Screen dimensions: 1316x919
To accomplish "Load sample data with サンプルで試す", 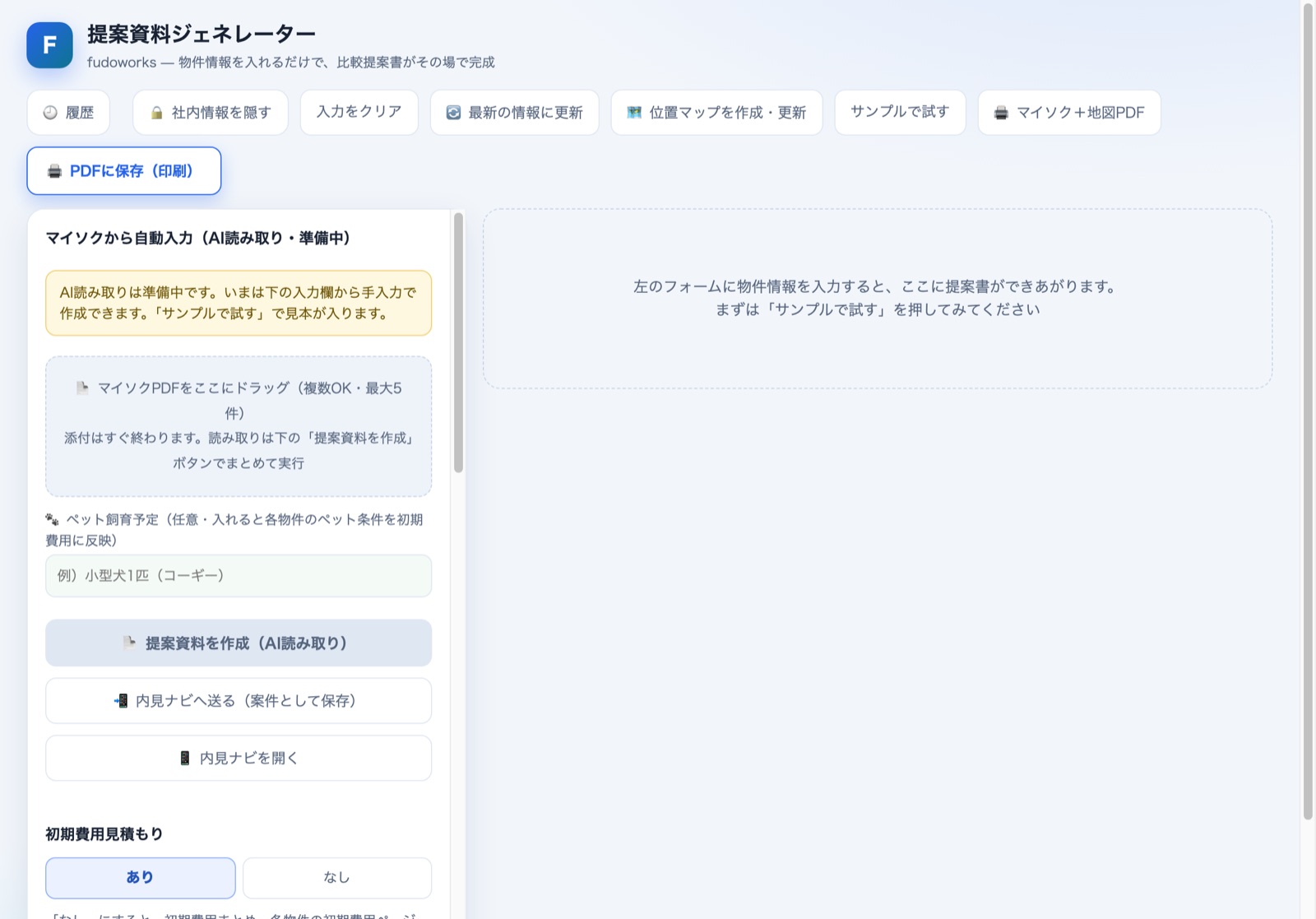I will coord(900,112).
